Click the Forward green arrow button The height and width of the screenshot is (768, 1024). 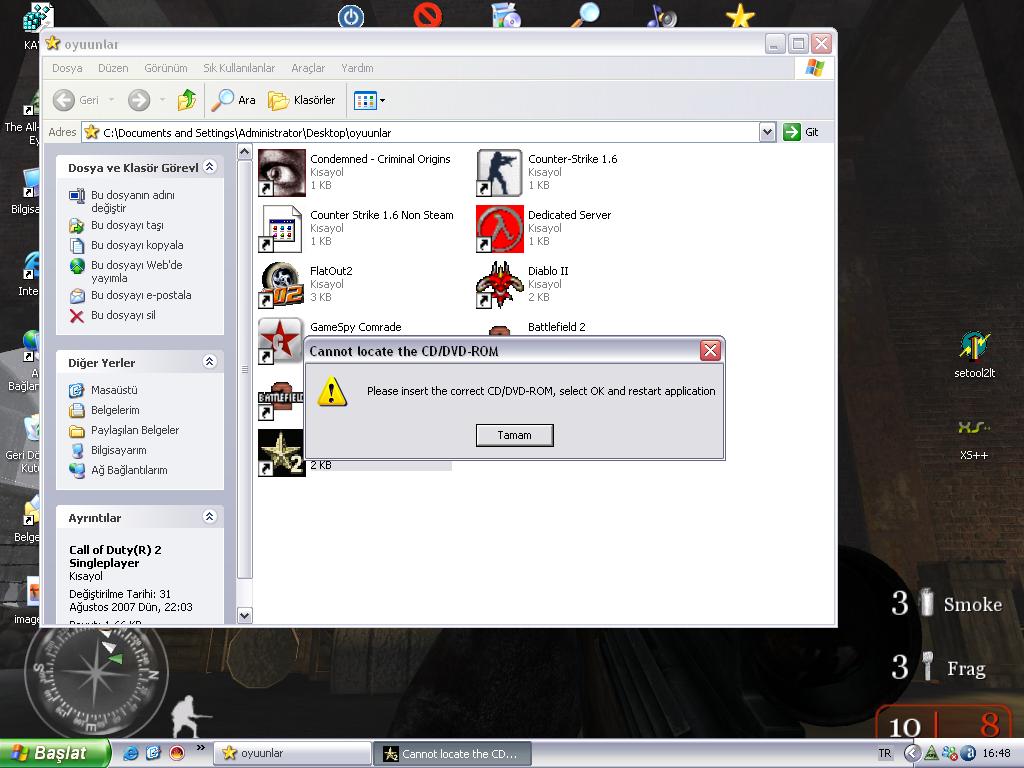pos(138,100)
